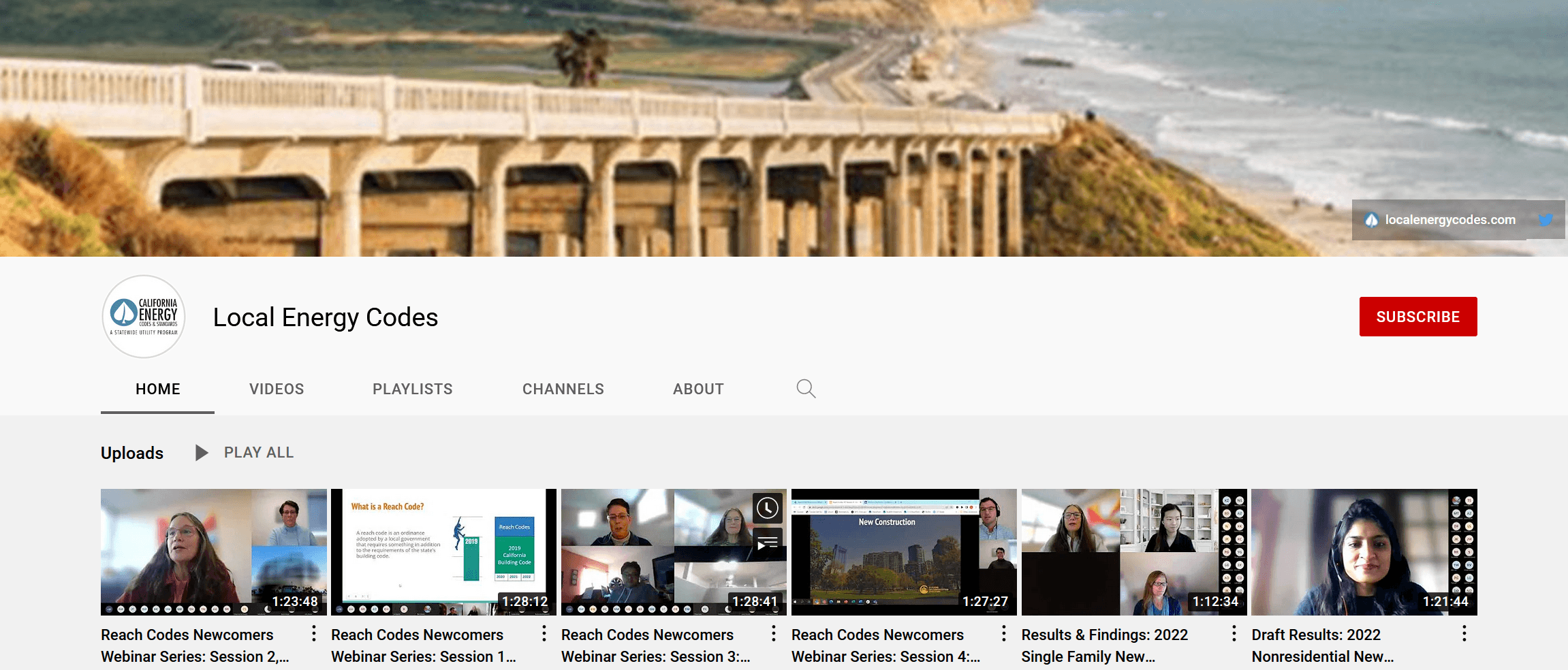The height and width of the screenshot is (670, 1568).
Task: Select the Home tab
Action: tap(157, 388)
